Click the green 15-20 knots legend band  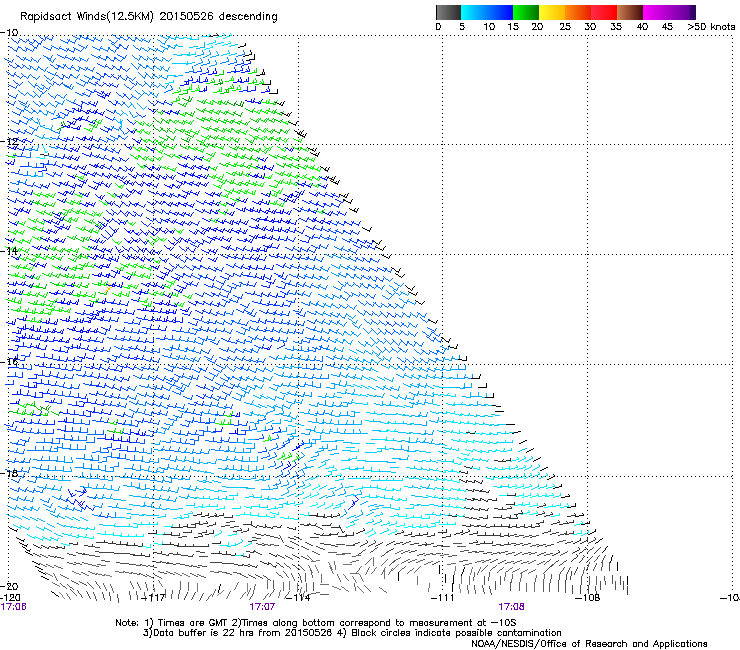[526, 12]
